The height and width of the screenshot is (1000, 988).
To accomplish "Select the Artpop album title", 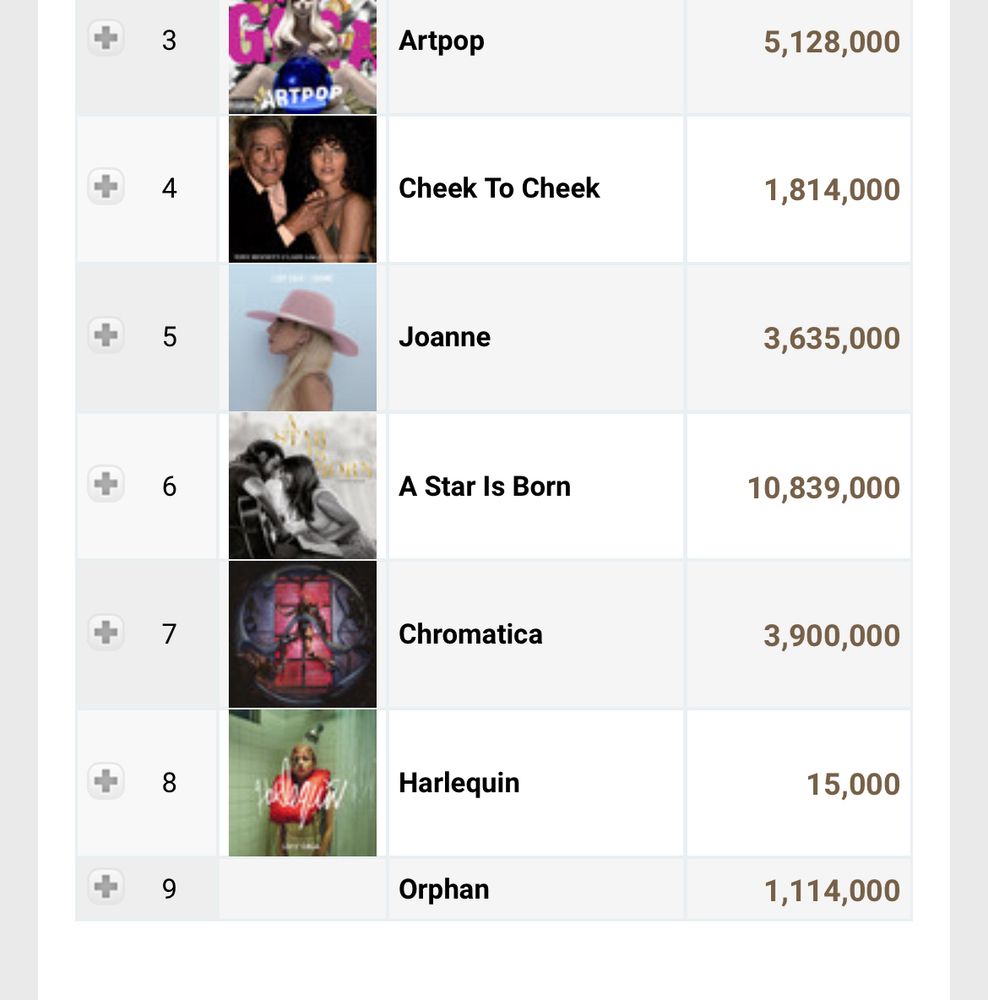I will (441, 41).
